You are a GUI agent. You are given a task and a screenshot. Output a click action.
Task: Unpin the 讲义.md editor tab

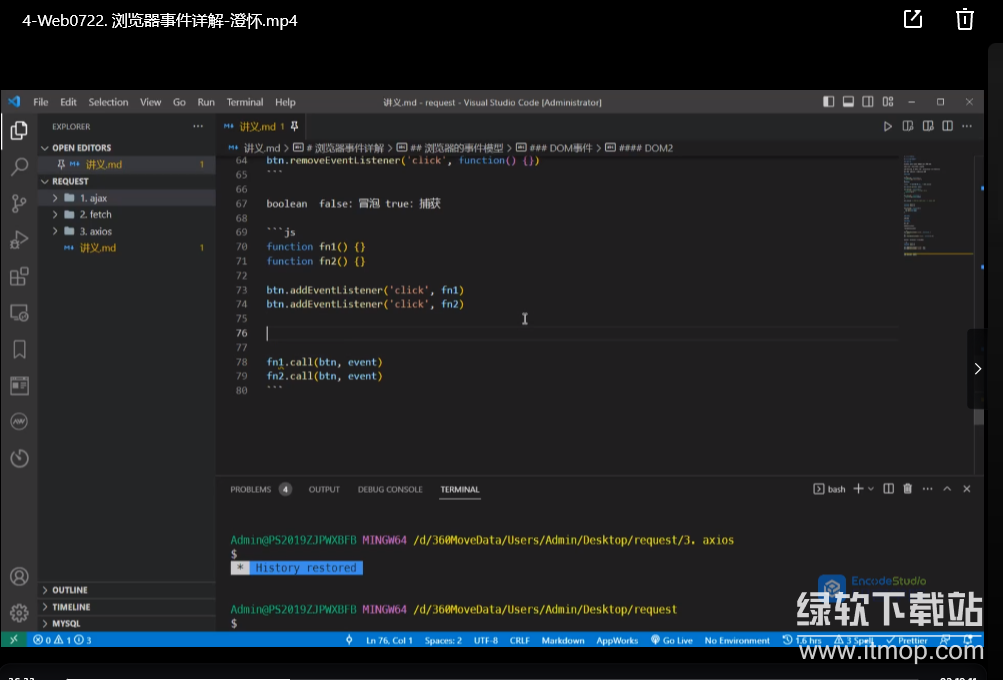pos(294,126)
